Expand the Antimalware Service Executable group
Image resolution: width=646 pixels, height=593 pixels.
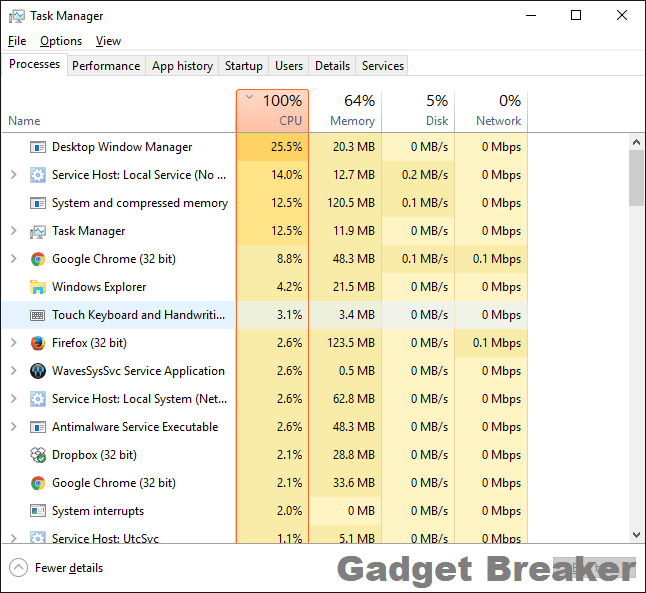[x=13, y=427]
